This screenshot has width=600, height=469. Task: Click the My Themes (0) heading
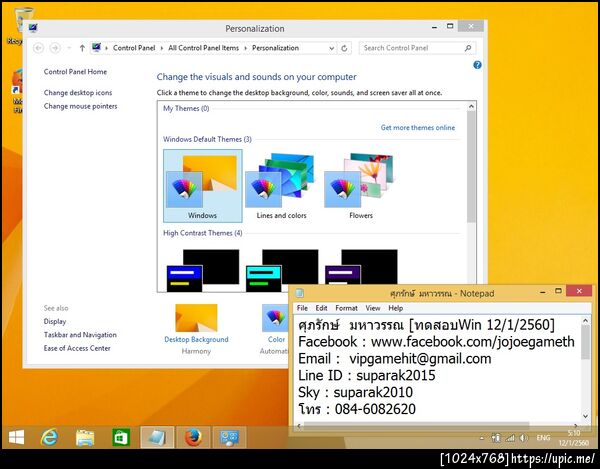[186, 108]
